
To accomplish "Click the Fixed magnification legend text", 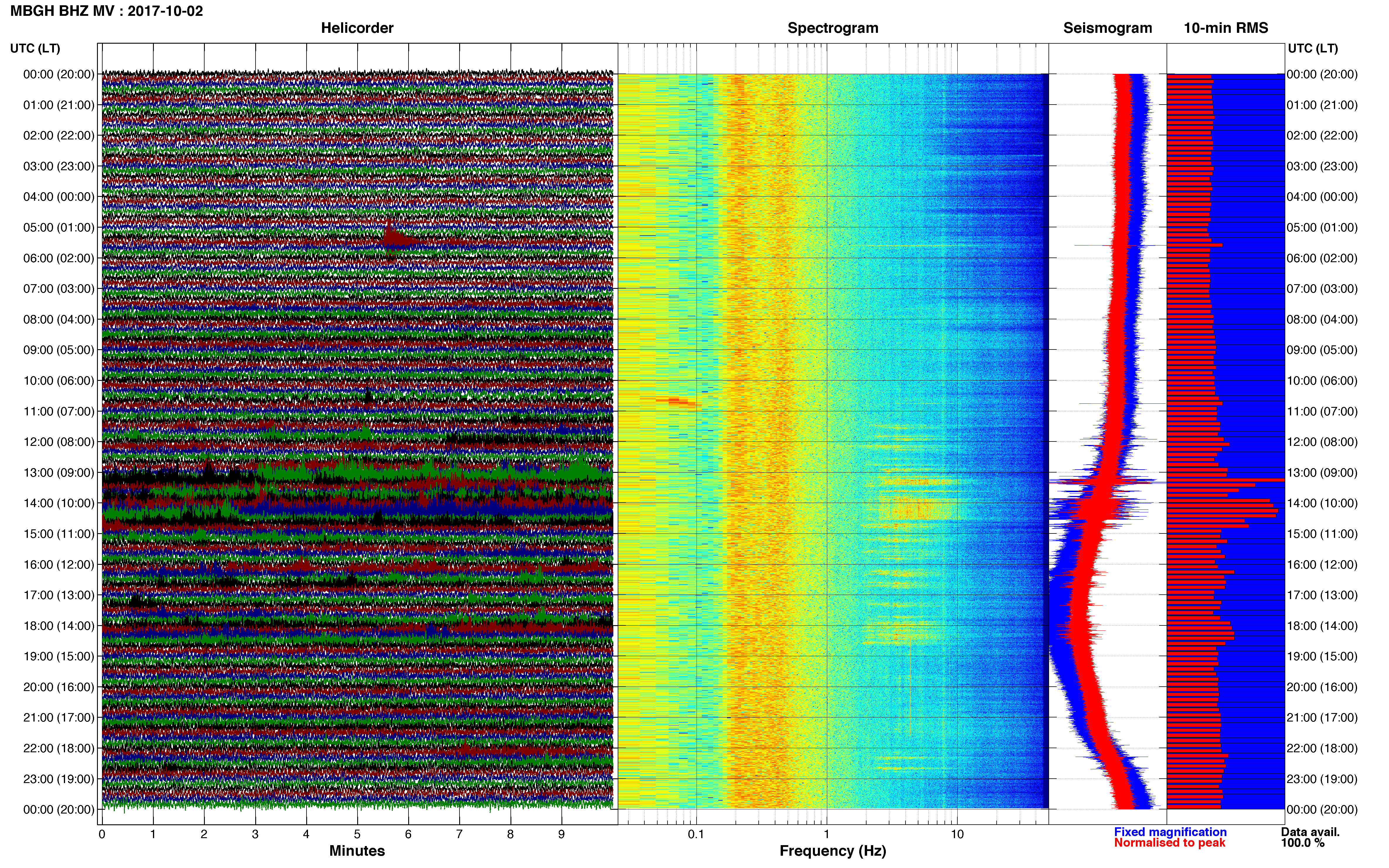I will (x=1170, y=832).
